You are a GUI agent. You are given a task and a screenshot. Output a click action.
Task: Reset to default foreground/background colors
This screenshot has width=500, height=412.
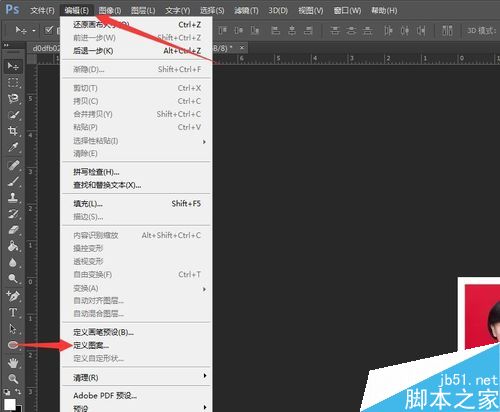(x=7, y=392)
